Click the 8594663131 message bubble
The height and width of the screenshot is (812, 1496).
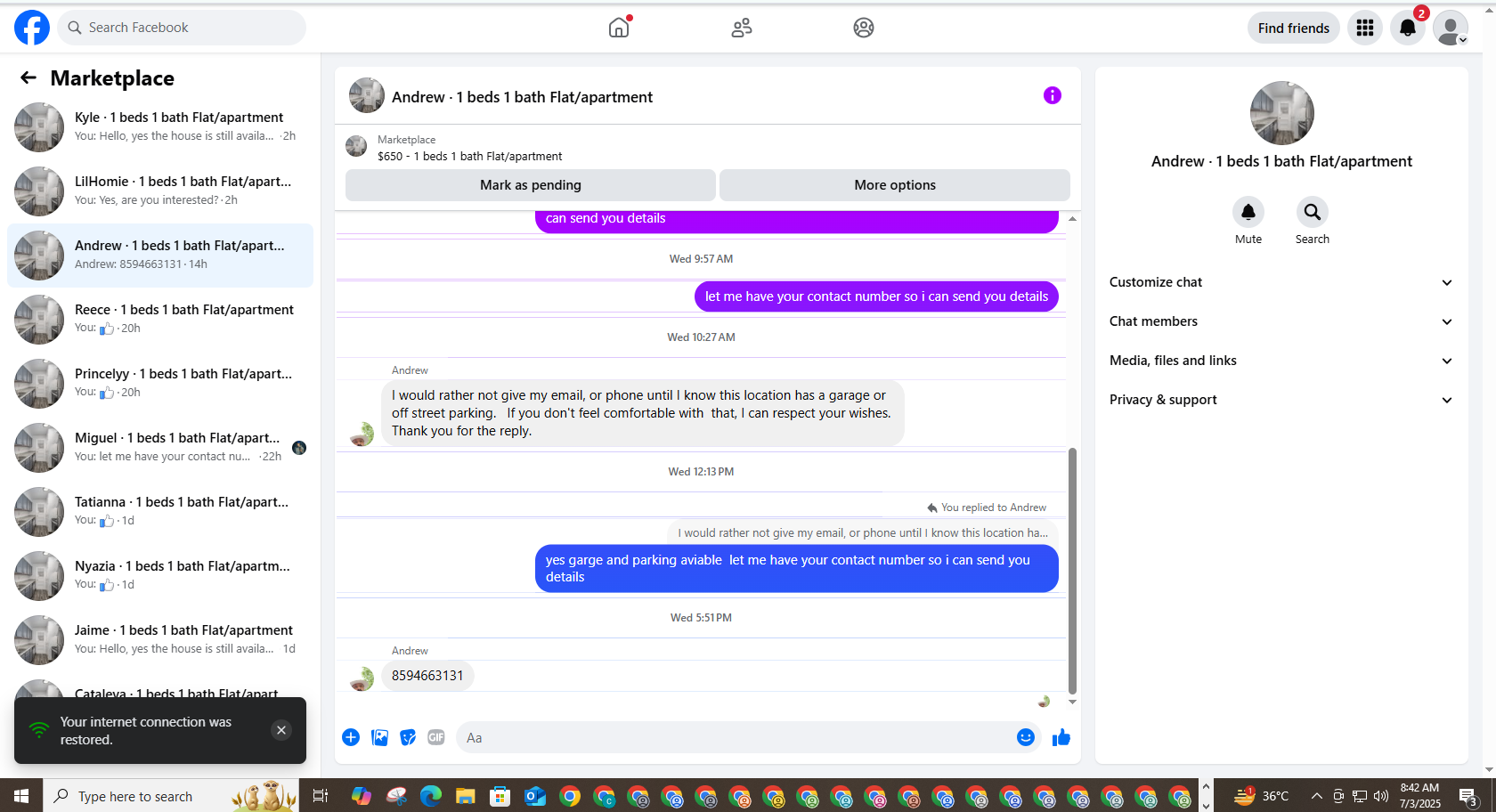pos(427,676)
